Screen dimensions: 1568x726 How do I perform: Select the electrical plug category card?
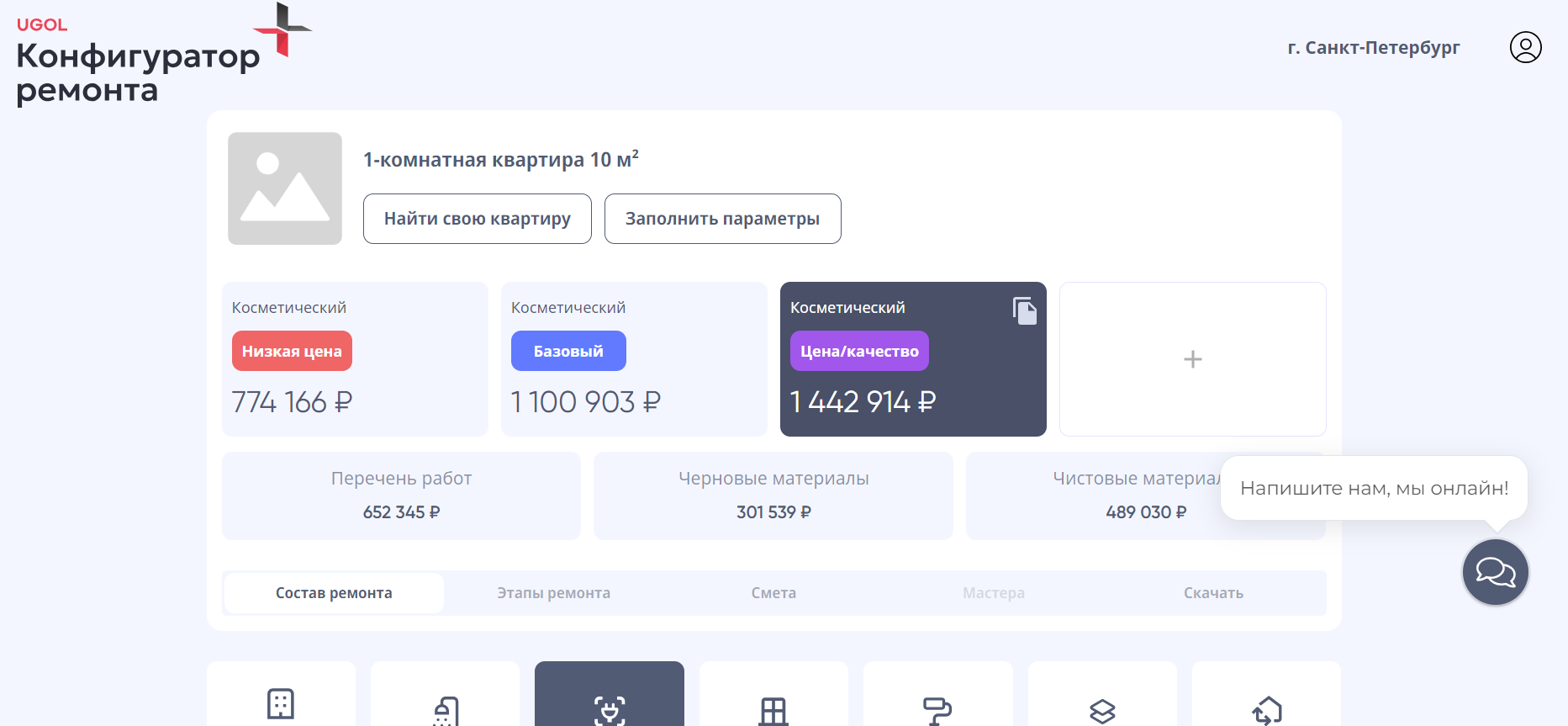(610, 693)
